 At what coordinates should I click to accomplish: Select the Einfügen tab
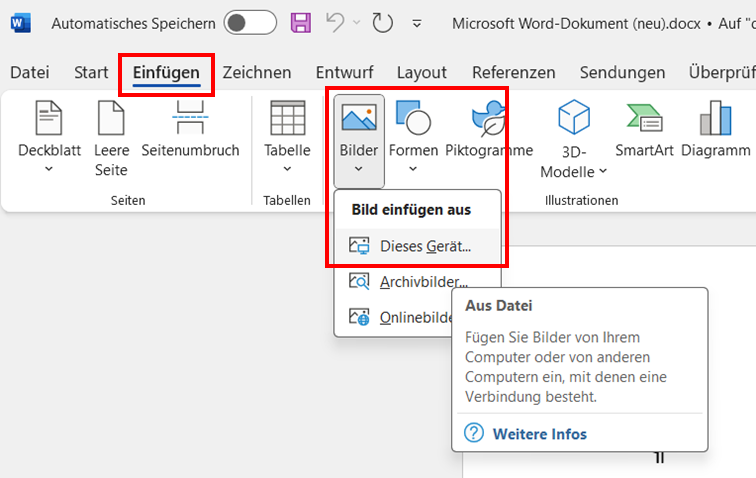pos(166,72)
